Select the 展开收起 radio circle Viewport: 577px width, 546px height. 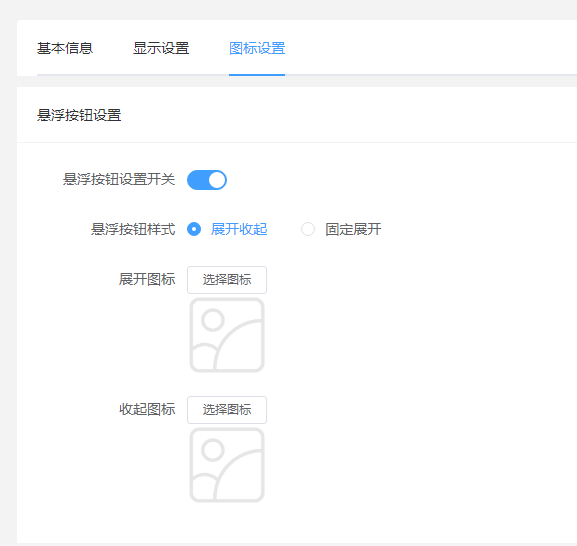194,229
